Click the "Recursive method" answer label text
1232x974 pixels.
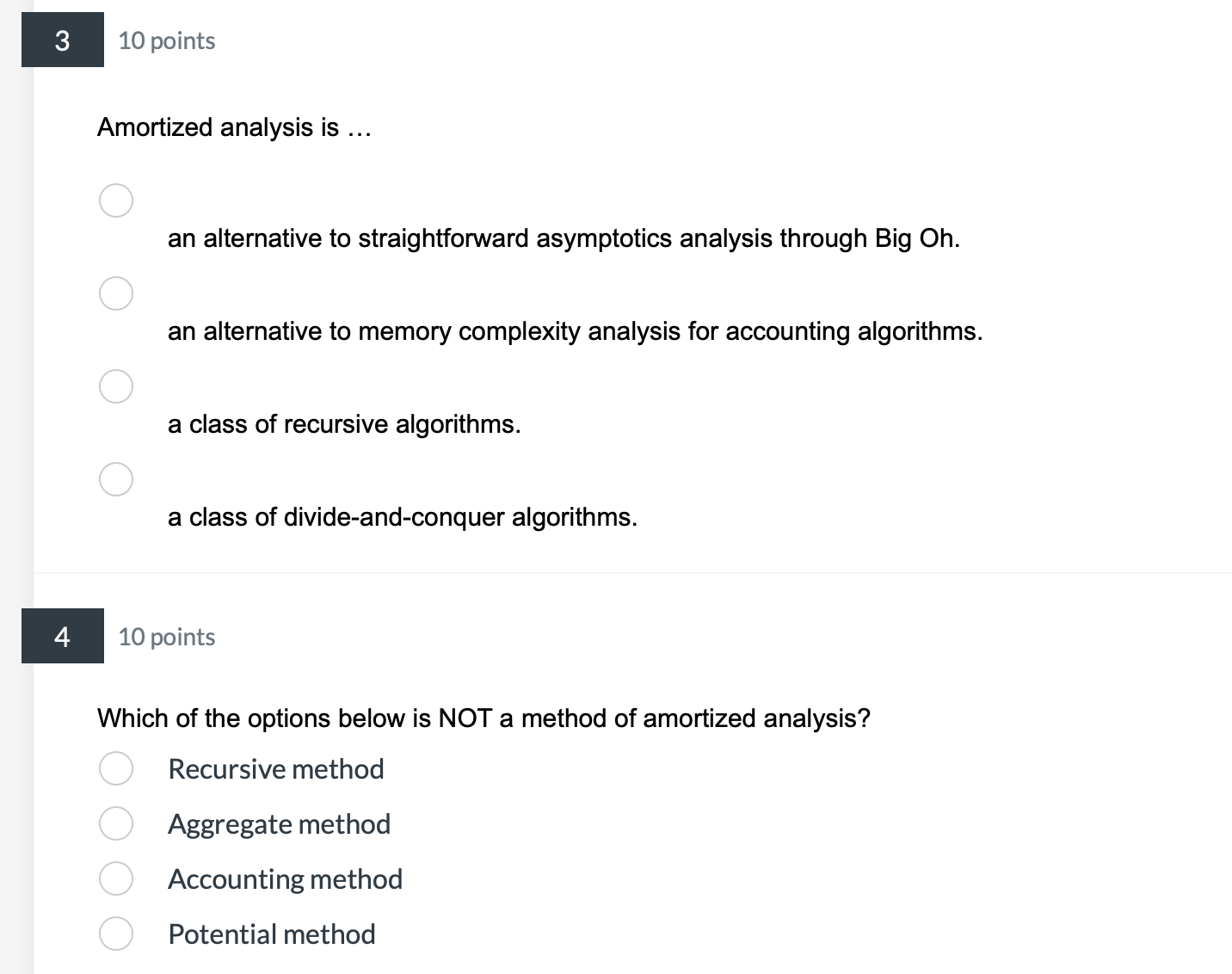276,768
